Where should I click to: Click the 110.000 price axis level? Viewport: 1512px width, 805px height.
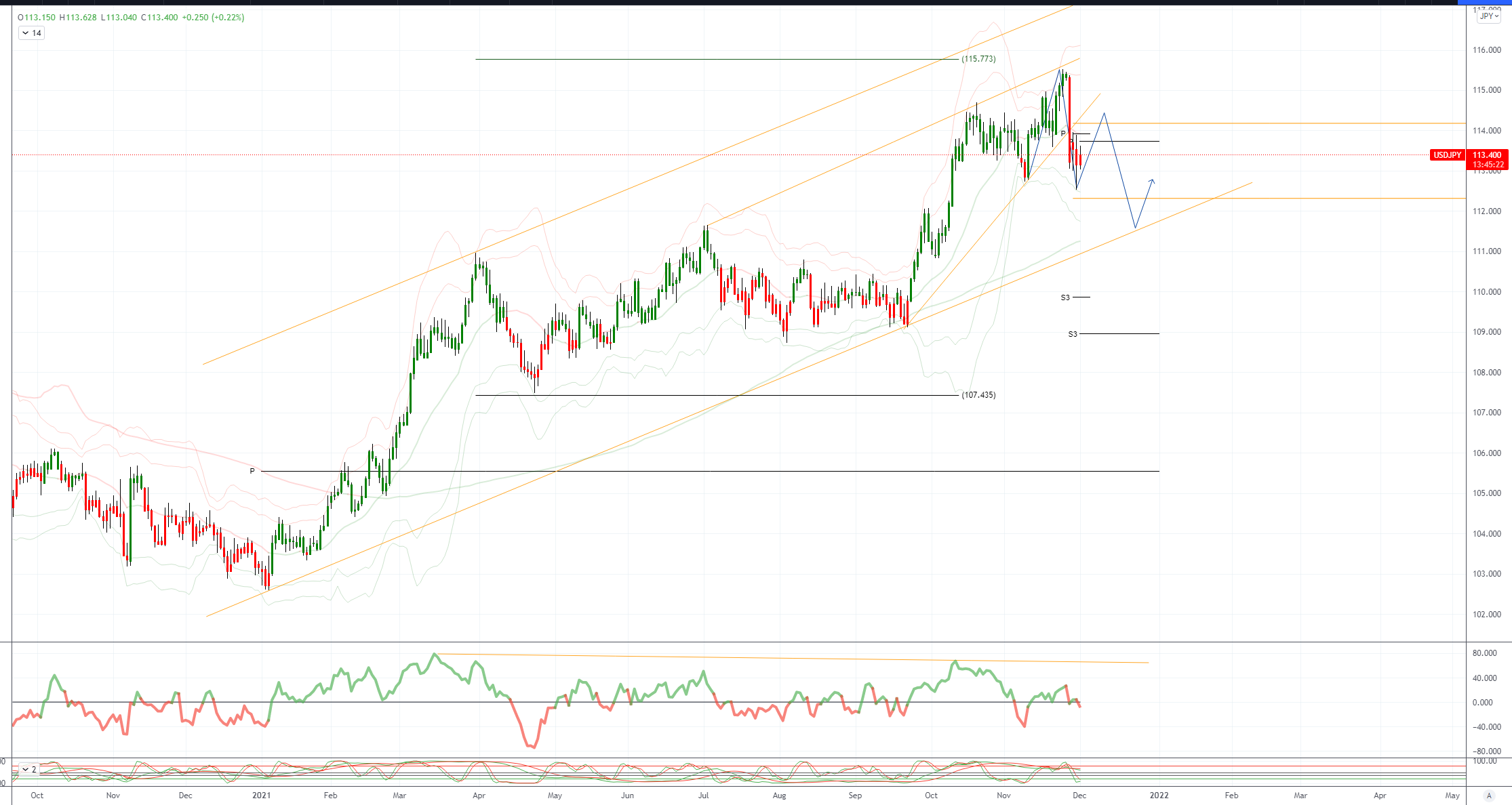pos(1486,292)
